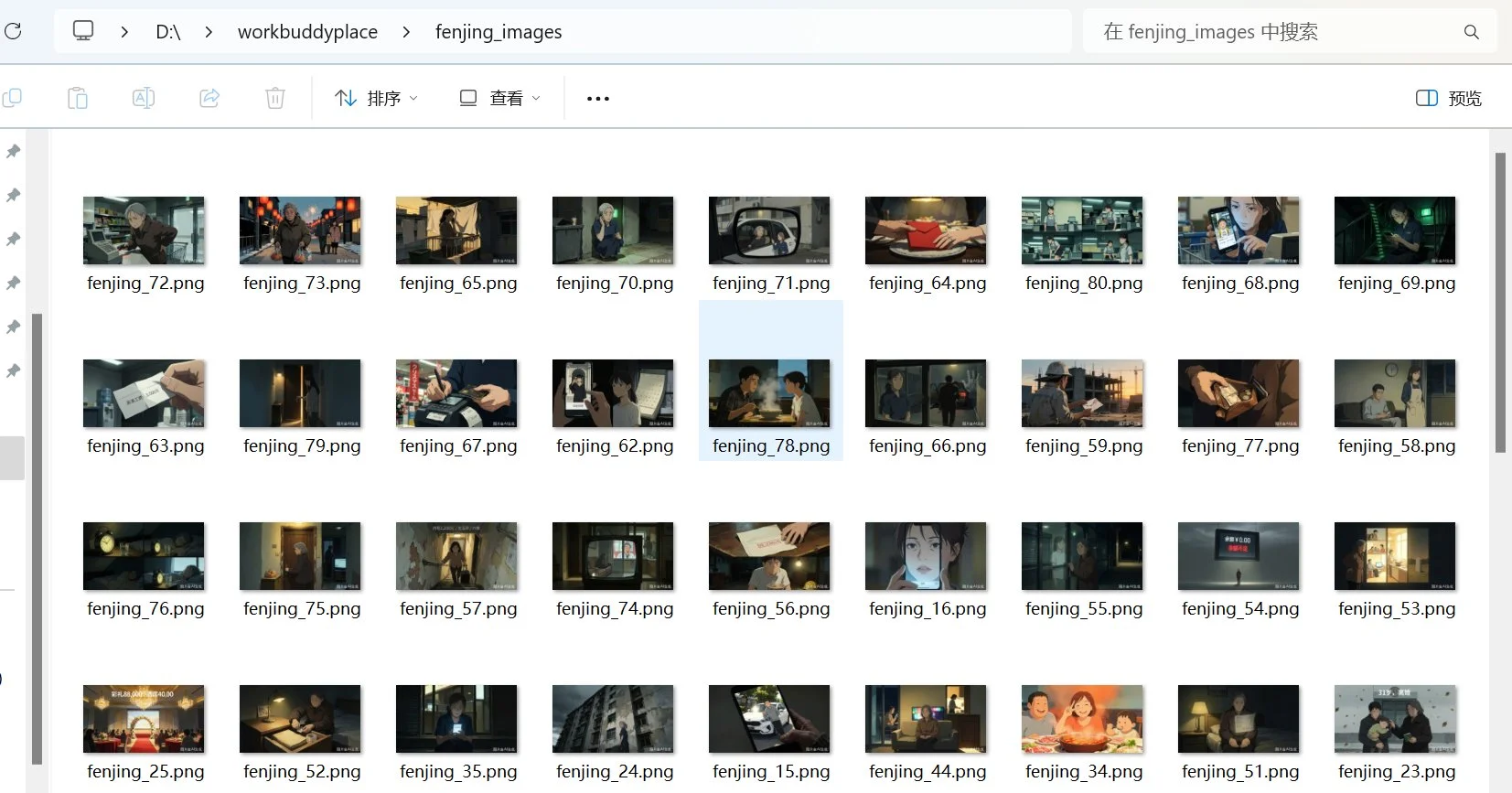1512x793 pixels.
Task: Go to workbuddyplace in the breadcrumb path
Action: click(307, 32)
